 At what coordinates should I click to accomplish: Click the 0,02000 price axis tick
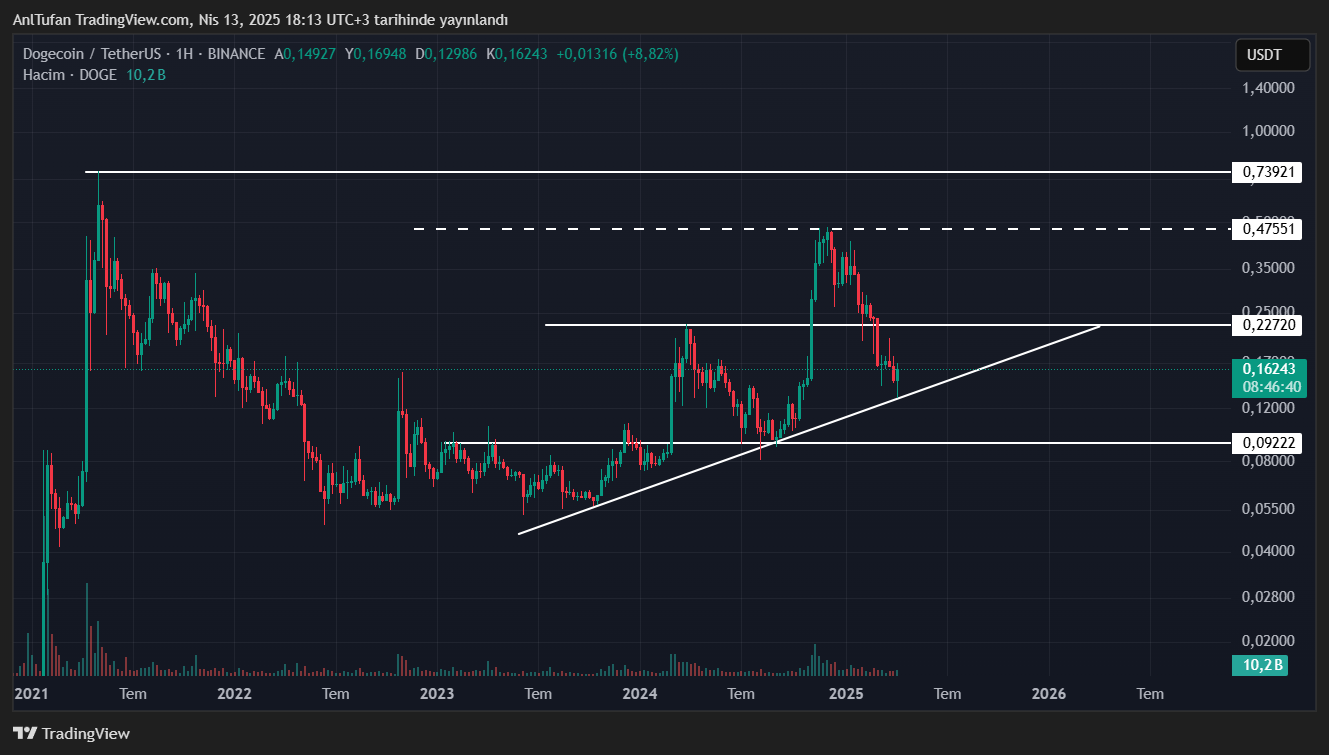[1269, 641]
